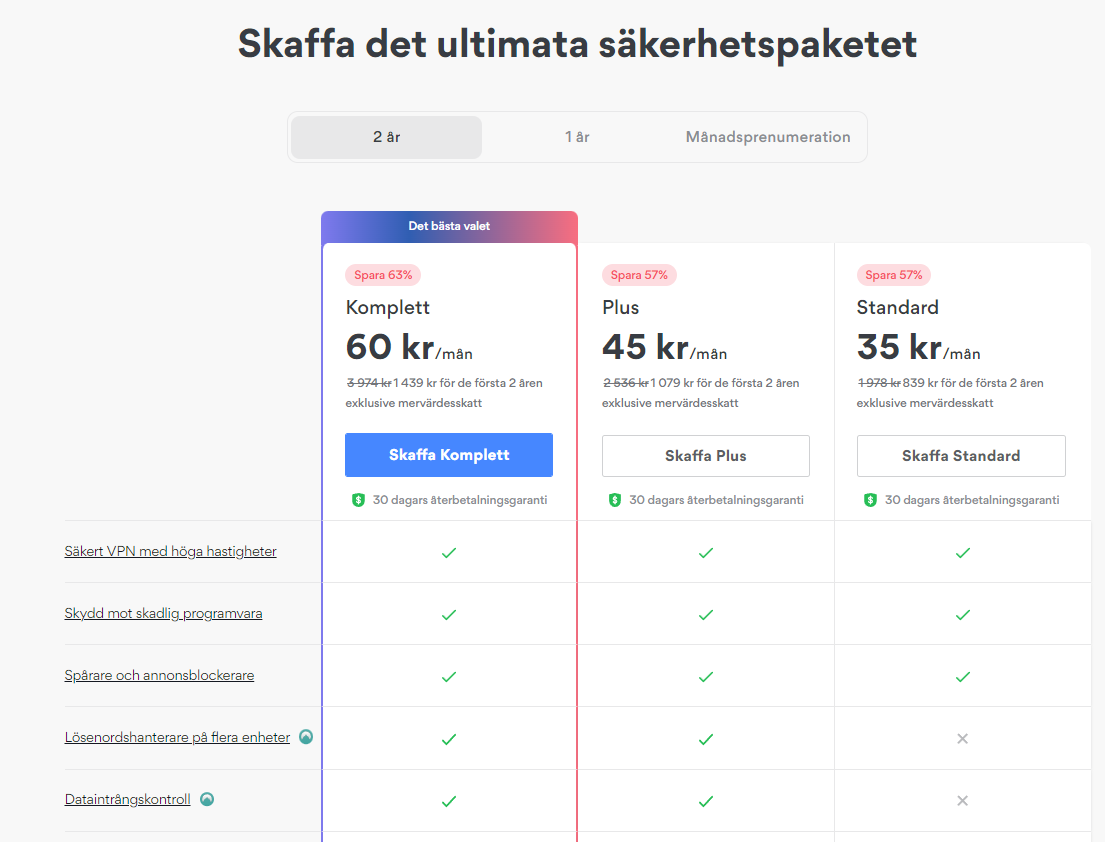Viewport: 1105px width, 842px height.
Task: Click the Skaffa Komplett button
Action: [x=449, y=455]
